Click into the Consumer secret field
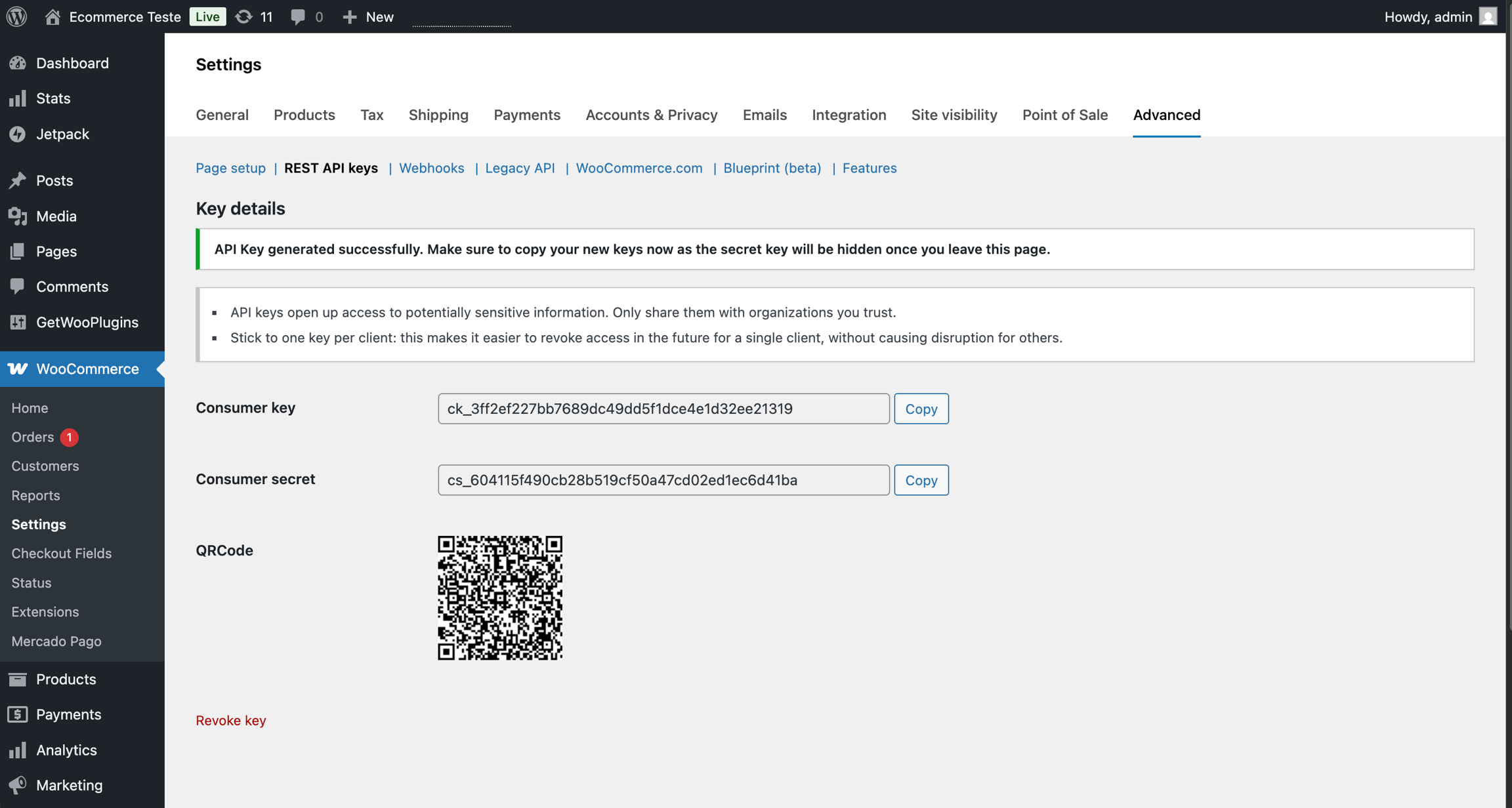The image size is (1512, 808). click(x=663, y=480)
